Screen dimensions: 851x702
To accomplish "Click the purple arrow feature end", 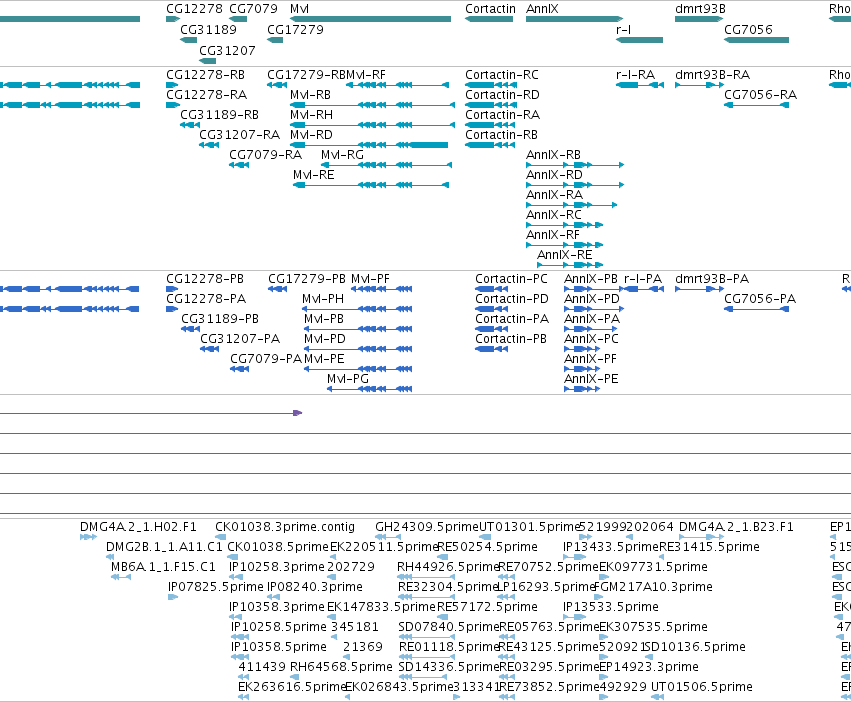I will coord(297,413).
